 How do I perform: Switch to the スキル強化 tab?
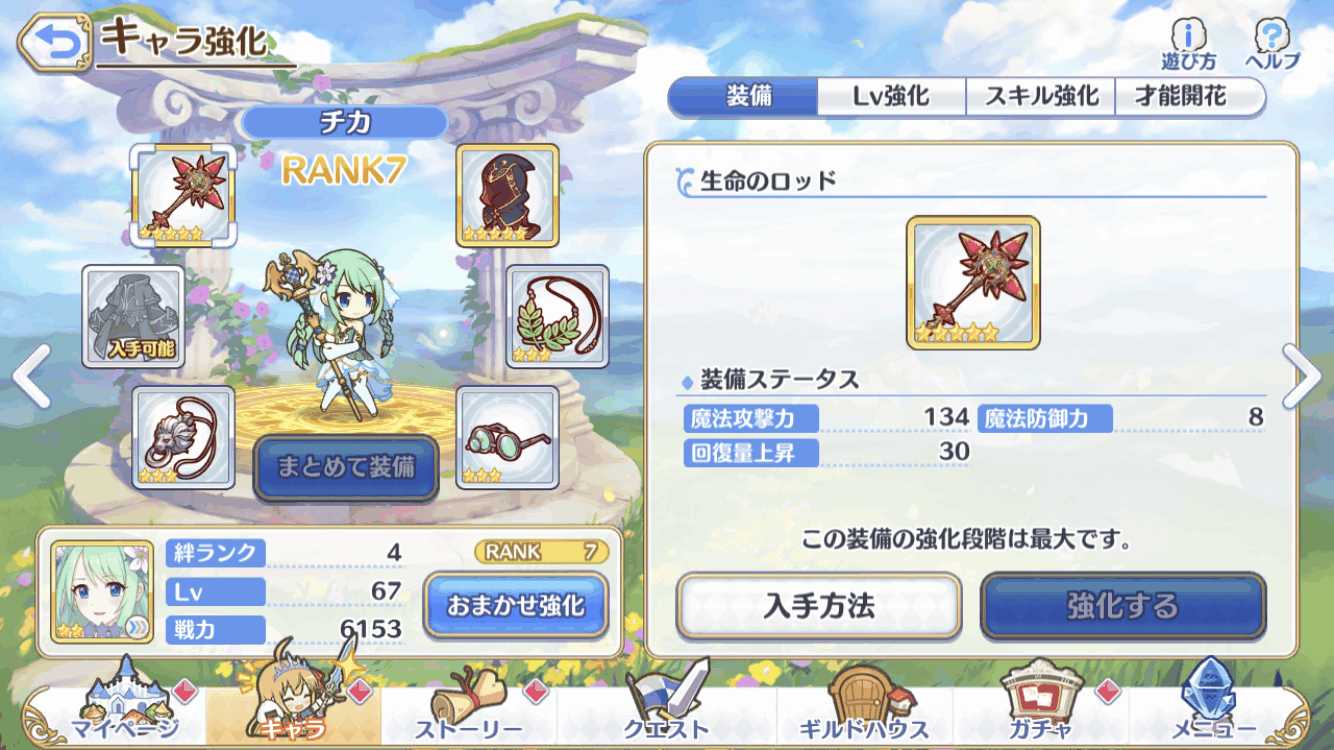(x=1041, y=96)
